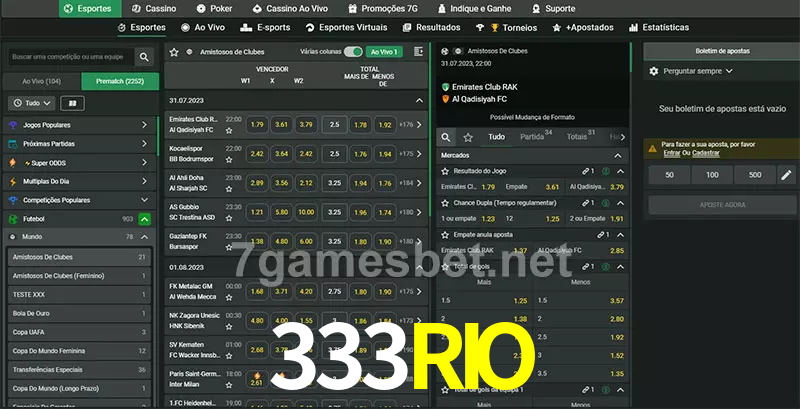Pick 1 ou empate odd 1.23
Viewport: 800px width, 409px height.
click(468, 219)
